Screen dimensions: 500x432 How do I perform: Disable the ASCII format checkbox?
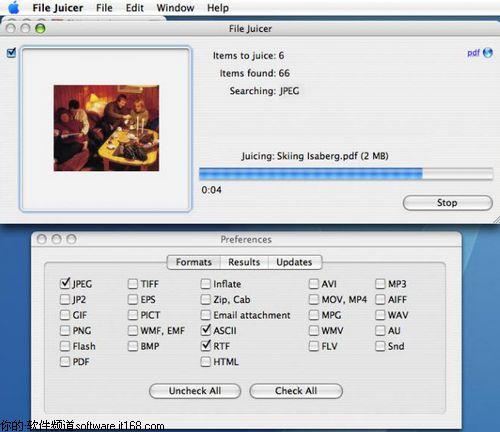(206, 330)
